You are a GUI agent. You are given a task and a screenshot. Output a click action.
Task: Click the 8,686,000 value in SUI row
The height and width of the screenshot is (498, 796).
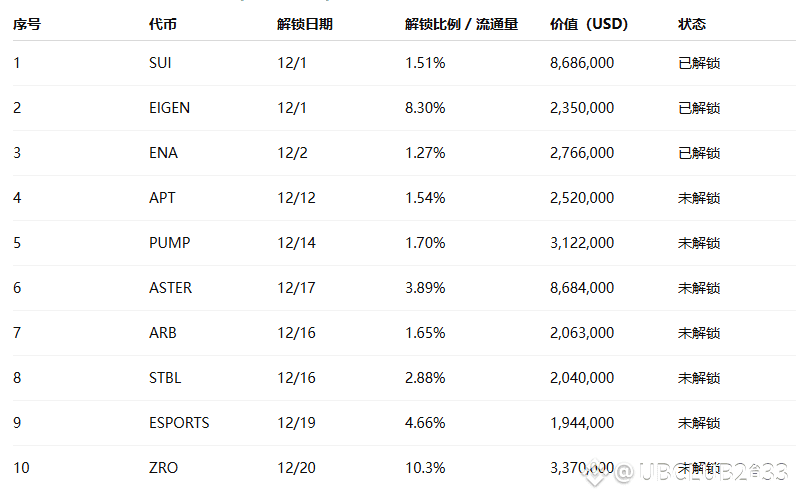tap(582, 63)
